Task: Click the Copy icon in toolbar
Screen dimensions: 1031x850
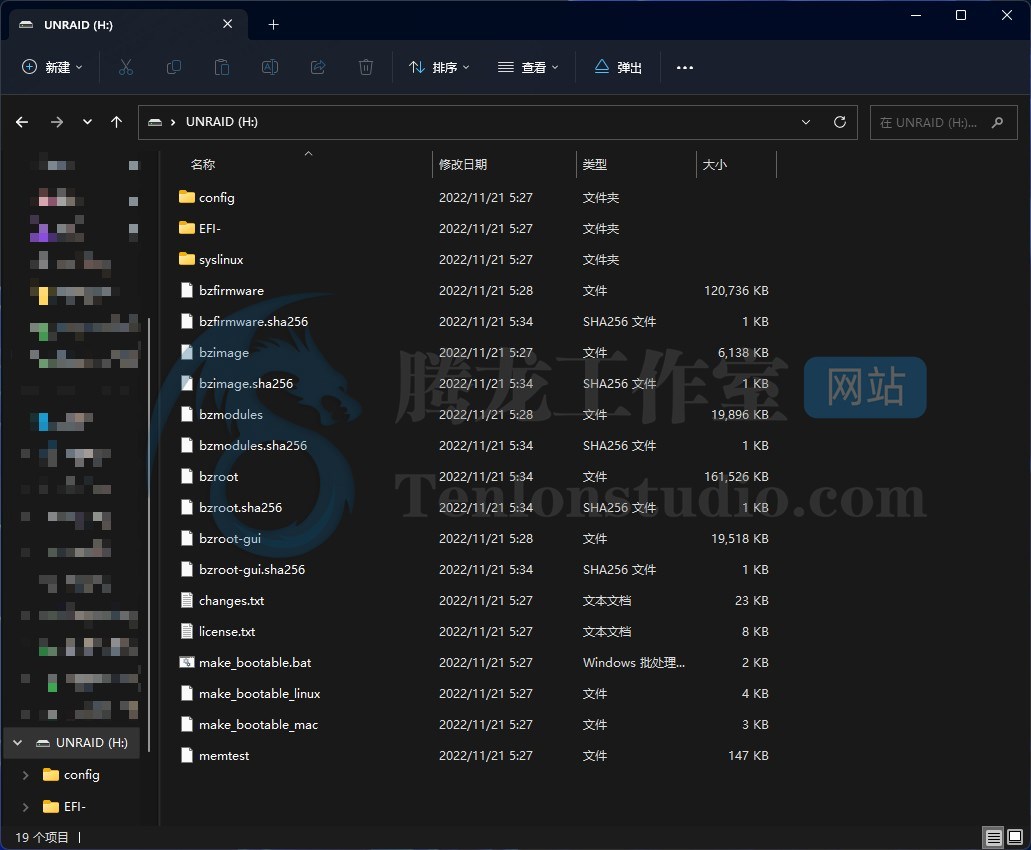Action: coord(174,67)
